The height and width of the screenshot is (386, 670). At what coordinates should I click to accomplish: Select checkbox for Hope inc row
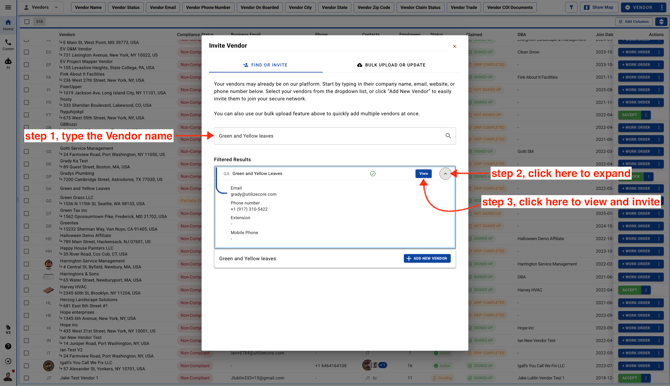click(x=26, y=328)
